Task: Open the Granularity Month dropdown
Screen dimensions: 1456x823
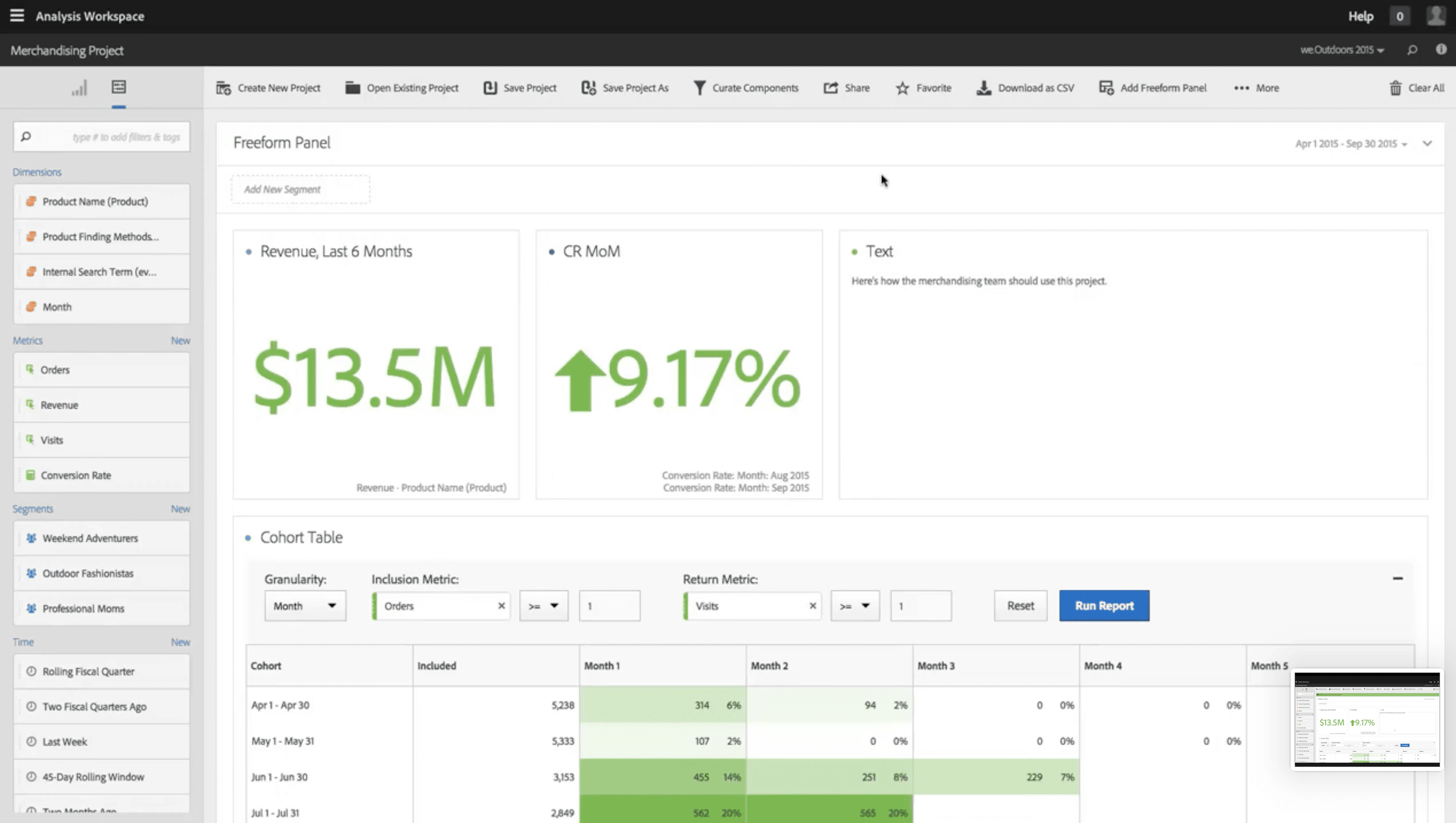Action: click(x=305, y=606)
